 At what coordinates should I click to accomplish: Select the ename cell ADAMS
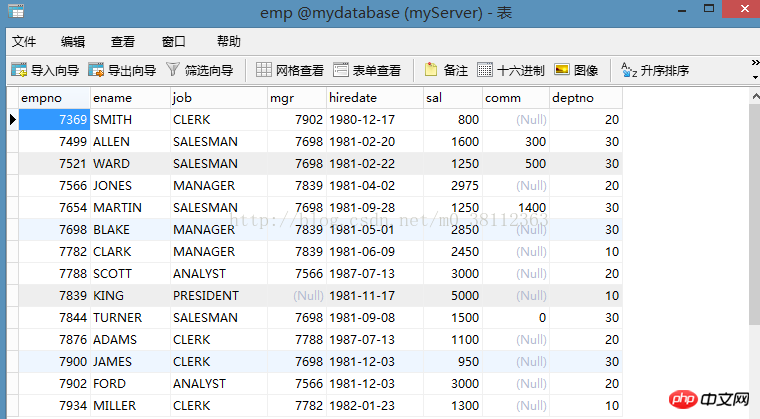click(x=130, y=339)
